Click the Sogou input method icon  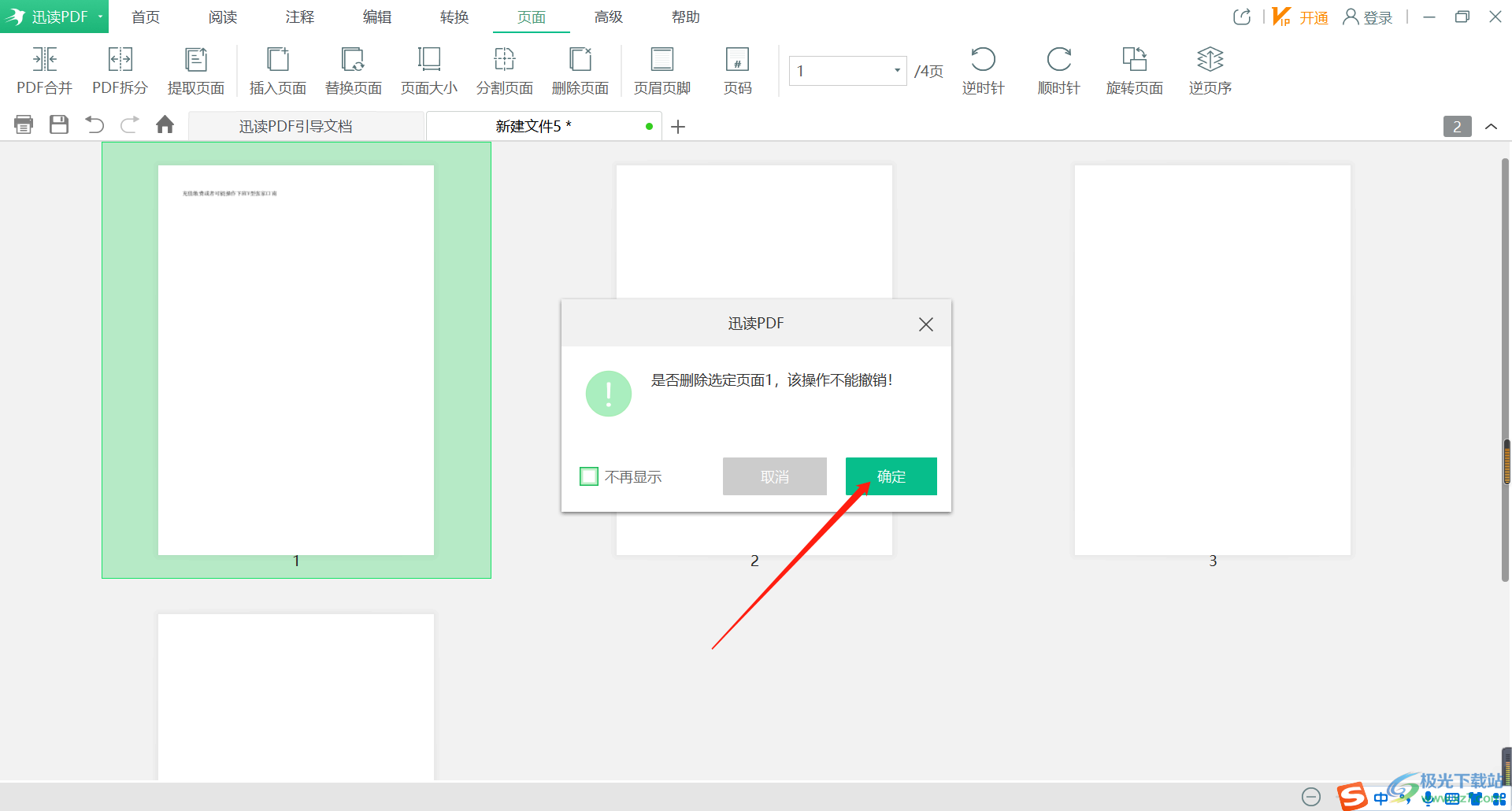pyautogui.click(x=1353, y=797)
